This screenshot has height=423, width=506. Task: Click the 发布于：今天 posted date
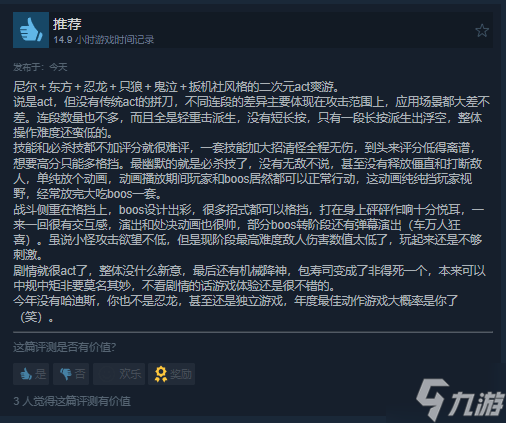(40, 67)
